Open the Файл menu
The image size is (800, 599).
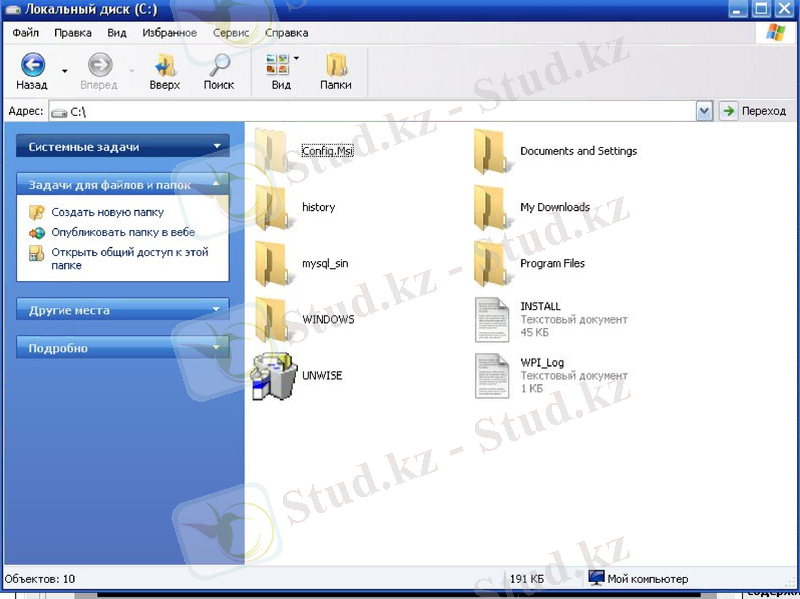26,33
